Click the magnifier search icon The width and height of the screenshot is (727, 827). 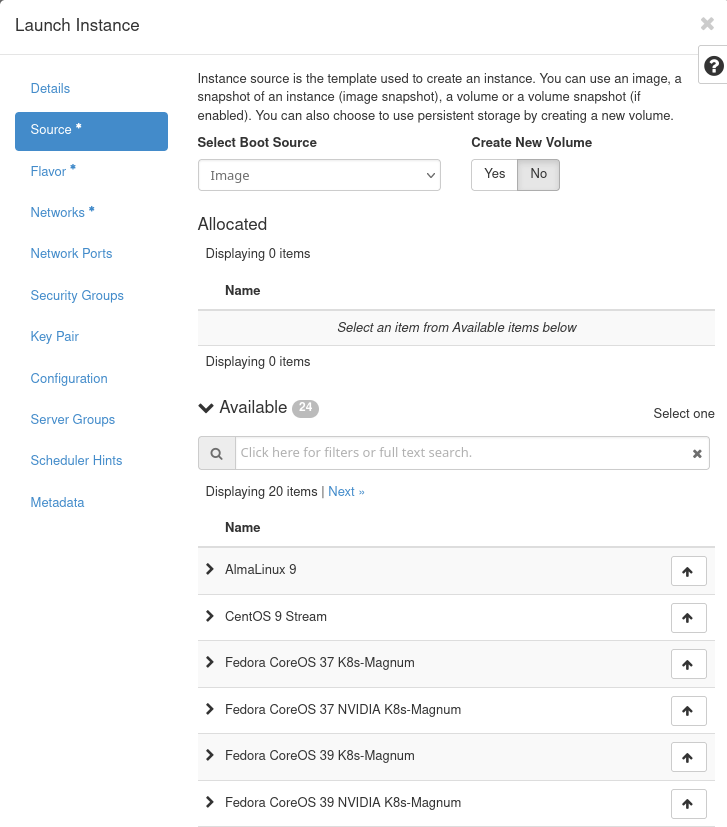216,453
